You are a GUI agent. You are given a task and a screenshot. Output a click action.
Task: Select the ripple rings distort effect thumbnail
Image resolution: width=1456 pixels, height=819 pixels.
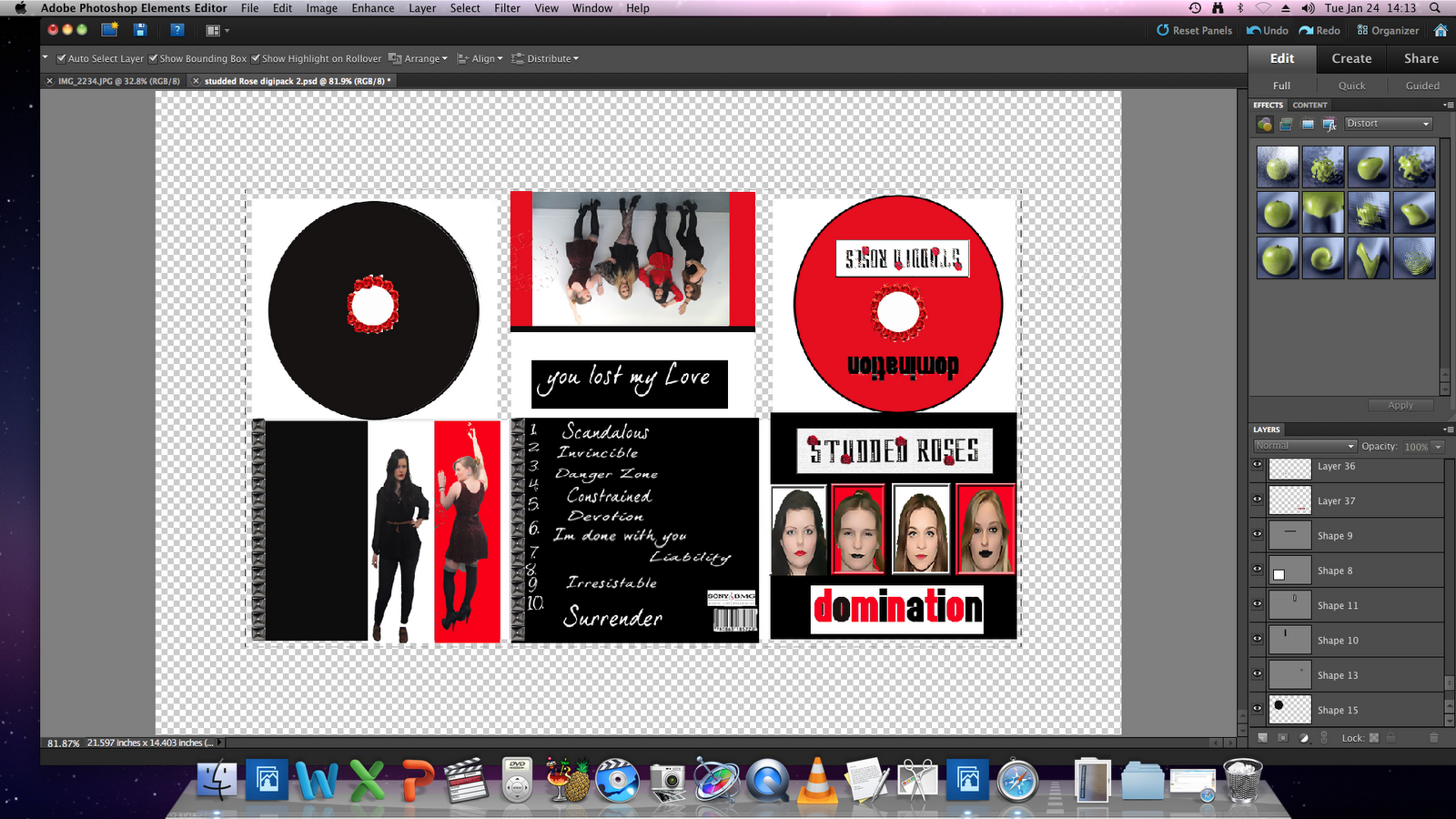(1413, 258)
